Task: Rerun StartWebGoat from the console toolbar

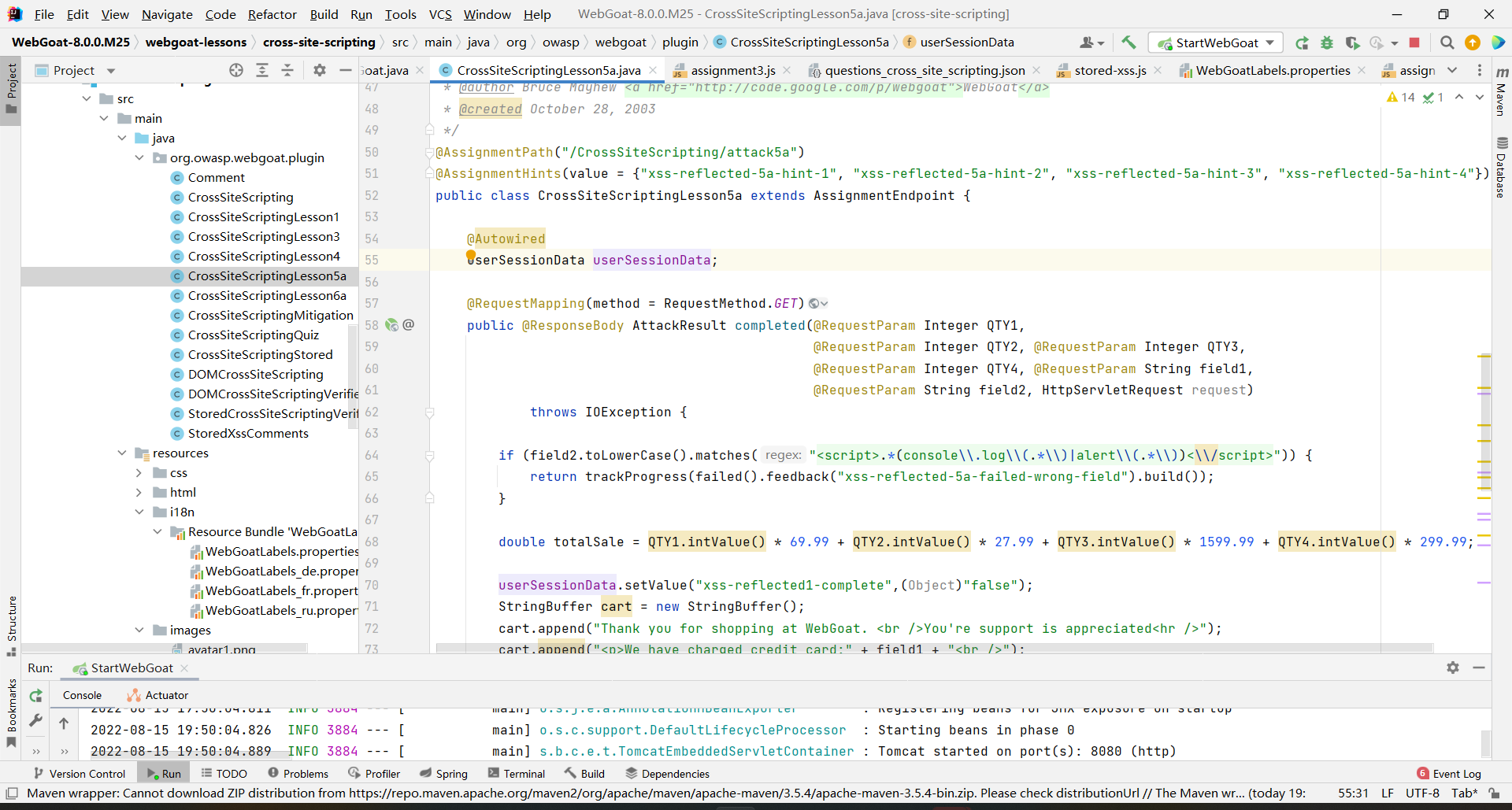Action: tap(35, 696)
